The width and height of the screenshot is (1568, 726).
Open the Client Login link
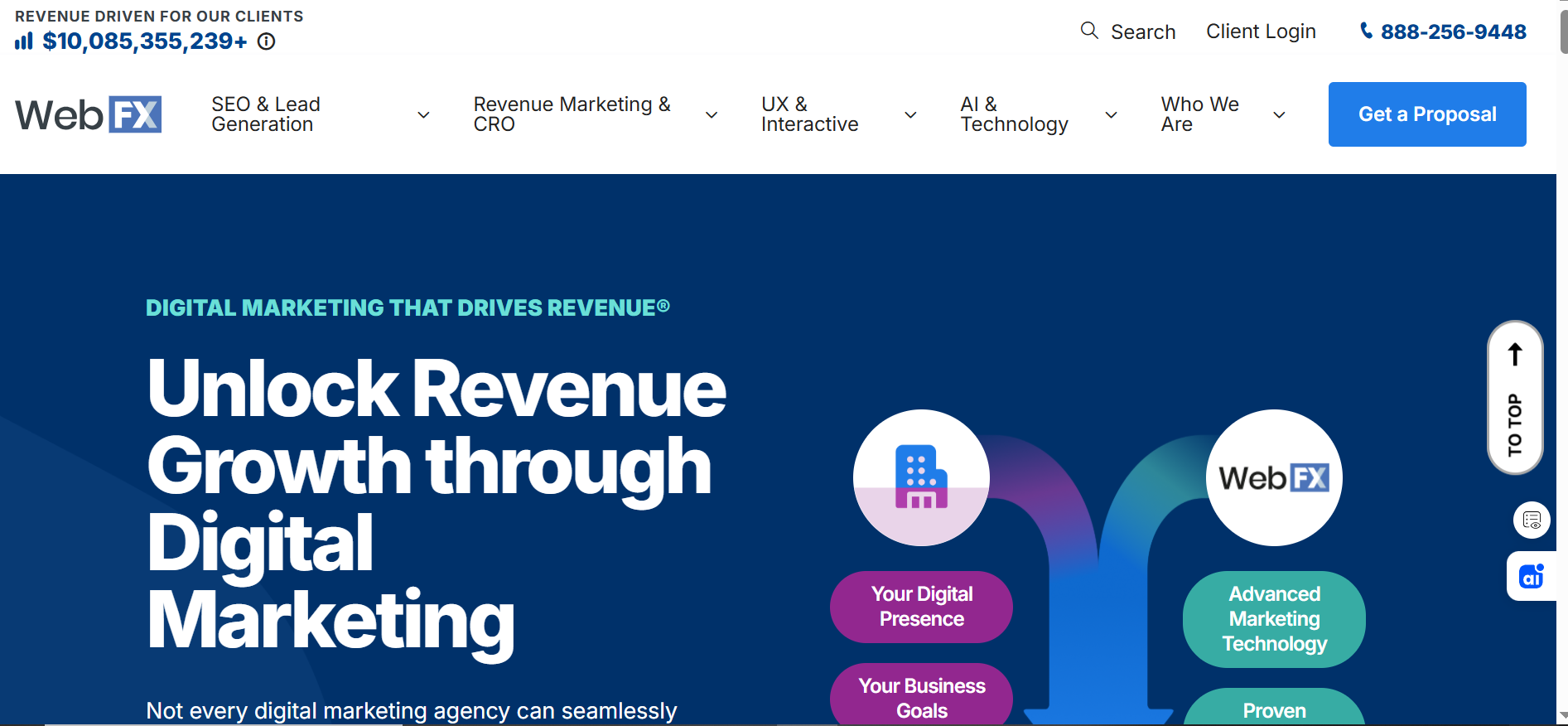tap(1261, 31)
